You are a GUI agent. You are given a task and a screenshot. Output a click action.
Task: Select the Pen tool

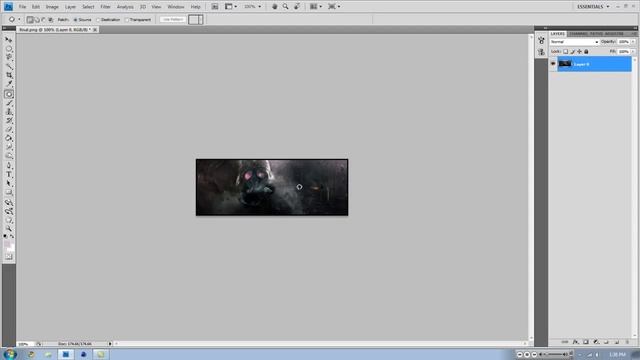click(x=9, y=166)
